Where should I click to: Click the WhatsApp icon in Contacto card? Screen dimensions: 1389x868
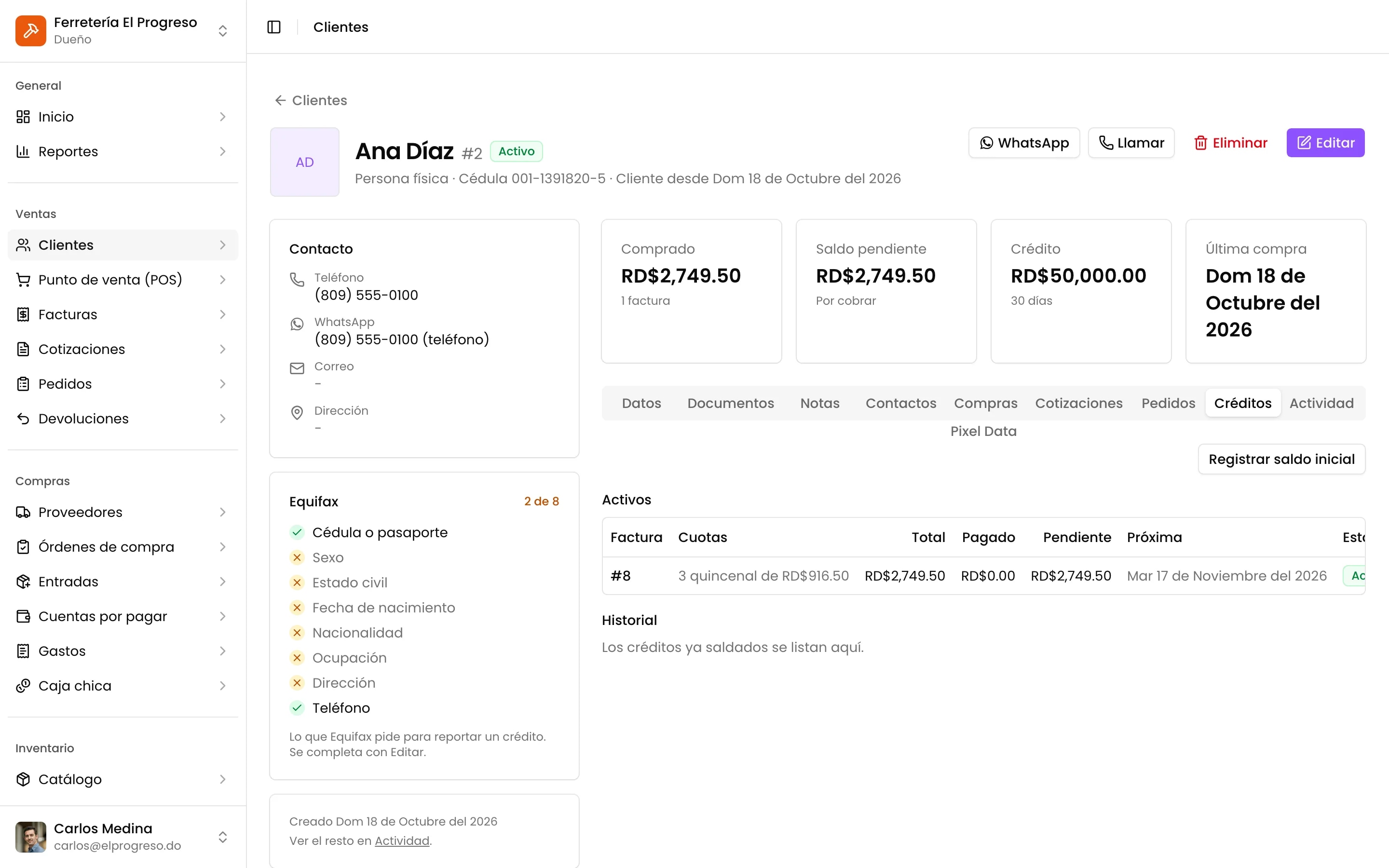tap(297, 325)
